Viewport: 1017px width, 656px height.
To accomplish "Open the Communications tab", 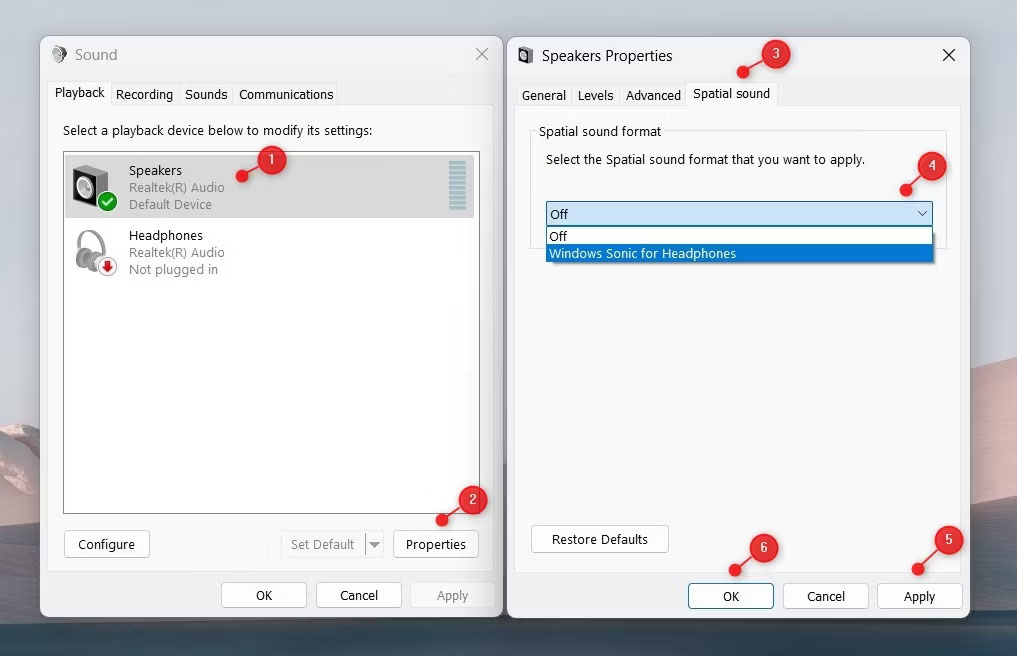I will [x=286, y=95].
